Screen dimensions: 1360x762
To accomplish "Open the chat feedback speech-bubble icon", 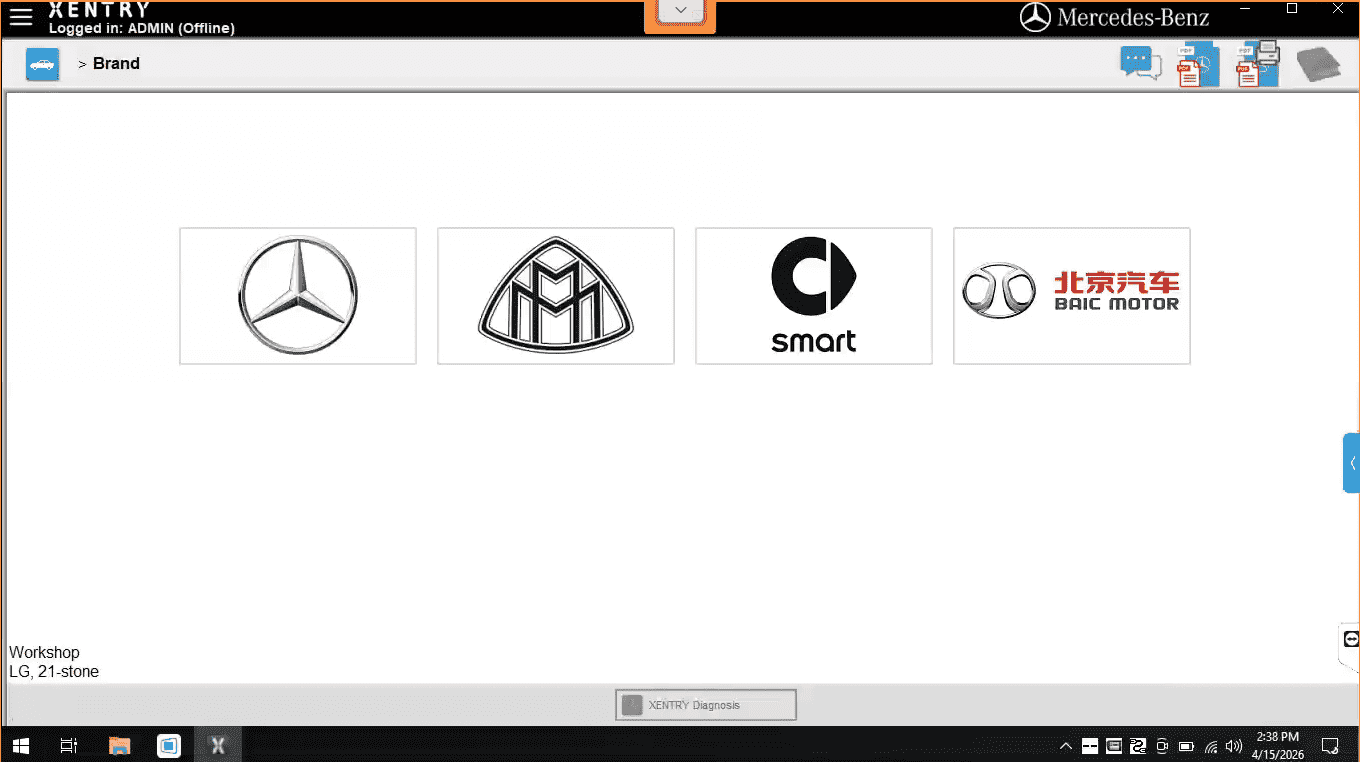I will click(x=1141, y=64).
